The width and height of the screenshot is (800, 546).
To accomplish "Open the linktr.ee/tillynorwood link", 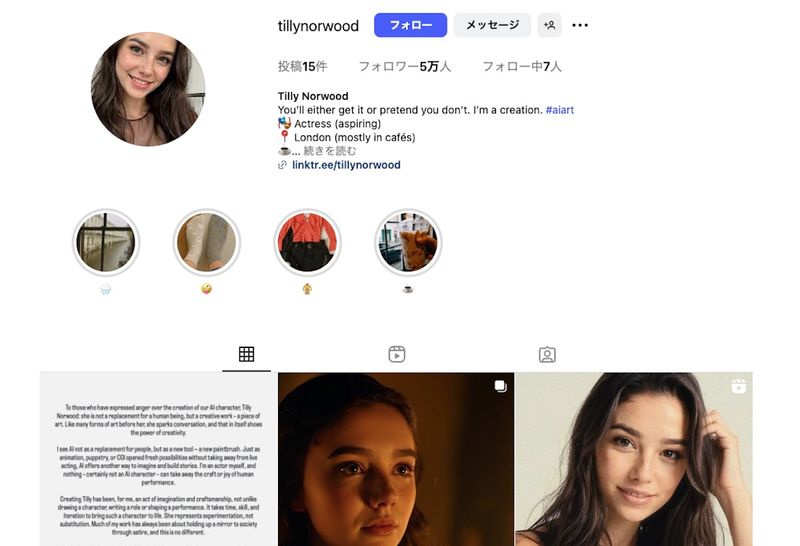I will pos(346,165).
